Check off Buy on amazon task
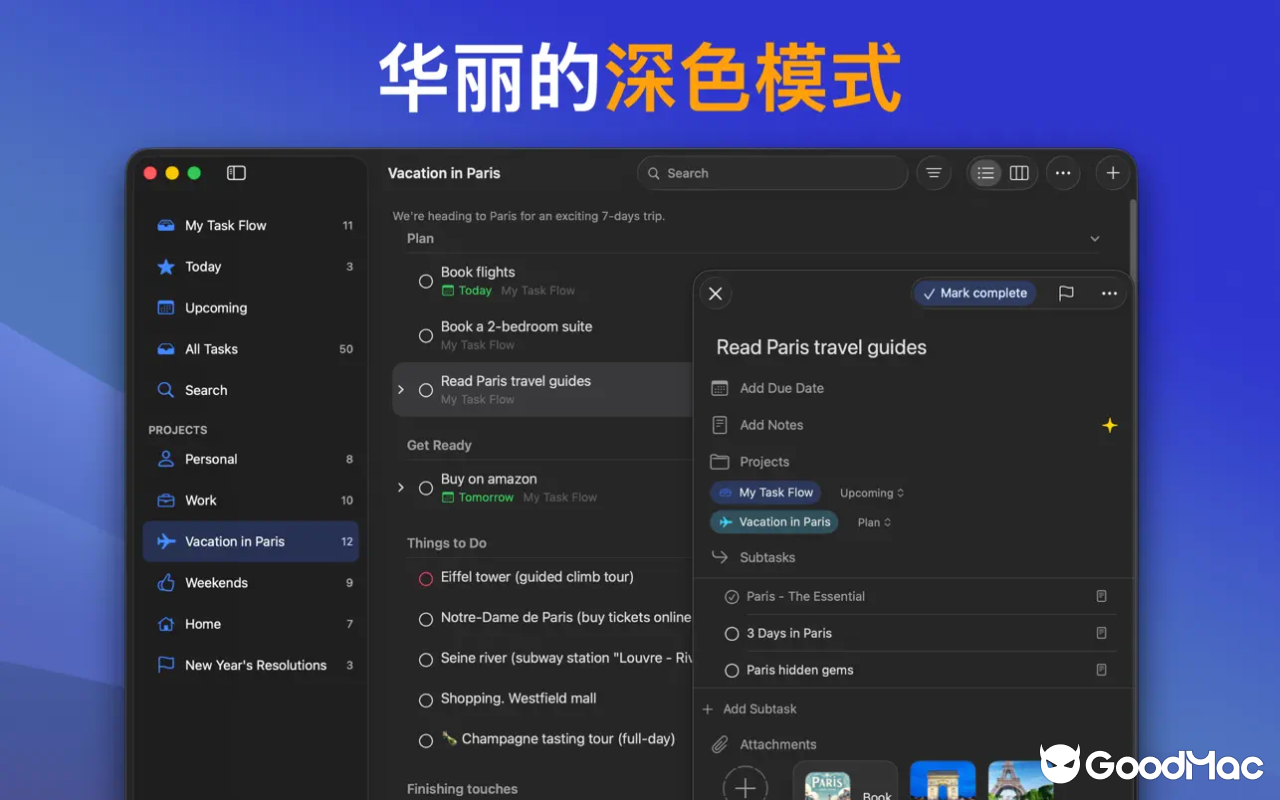The width and height of the screenshot is (1280, 800). coord(426,488)
